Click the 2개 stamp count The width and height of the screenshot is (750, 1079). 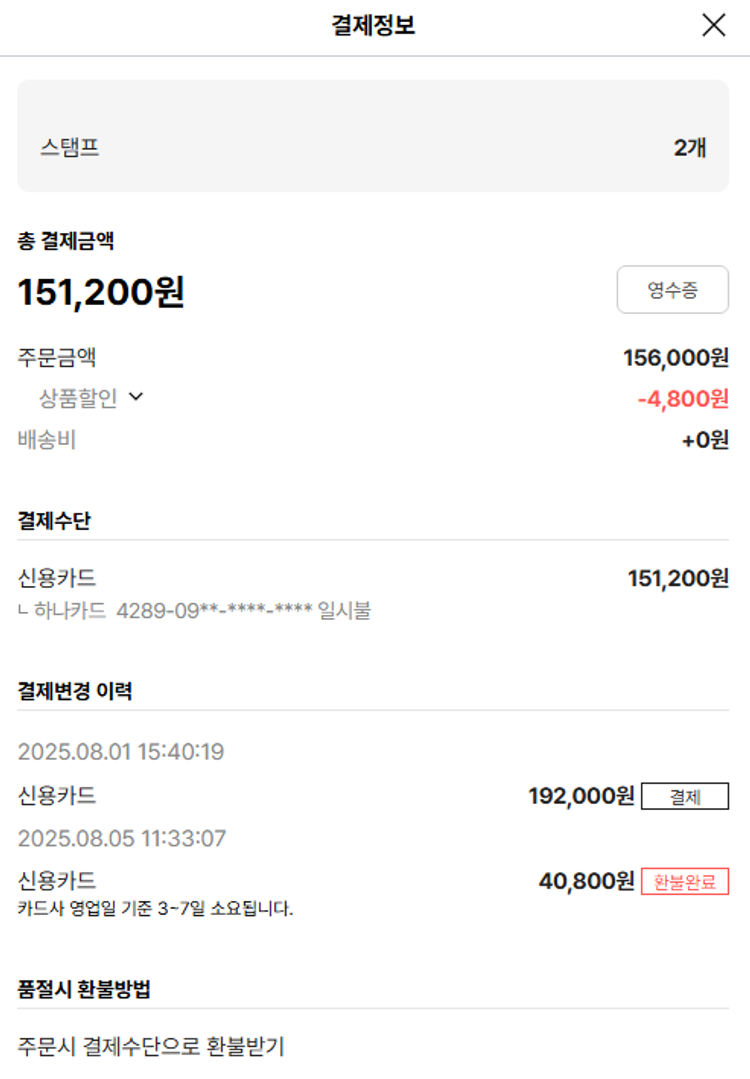pyautogui.click(x=690, y=148)
